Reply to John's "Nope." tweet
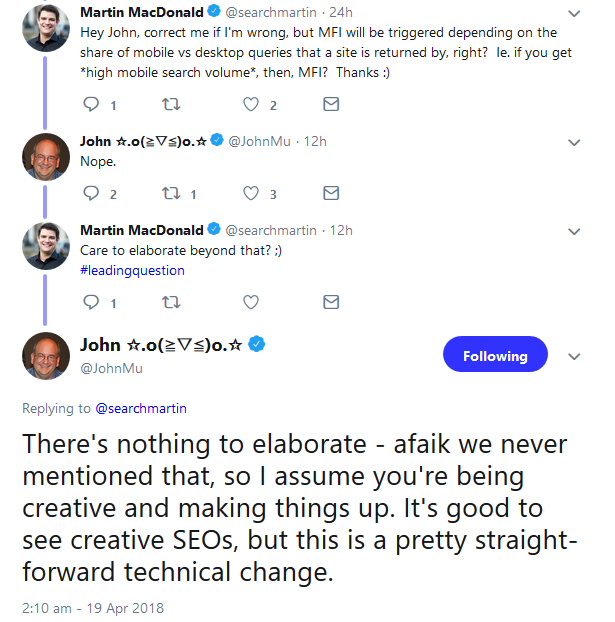Viewport: 615px width, 622px height. click(x=90, y=193)
